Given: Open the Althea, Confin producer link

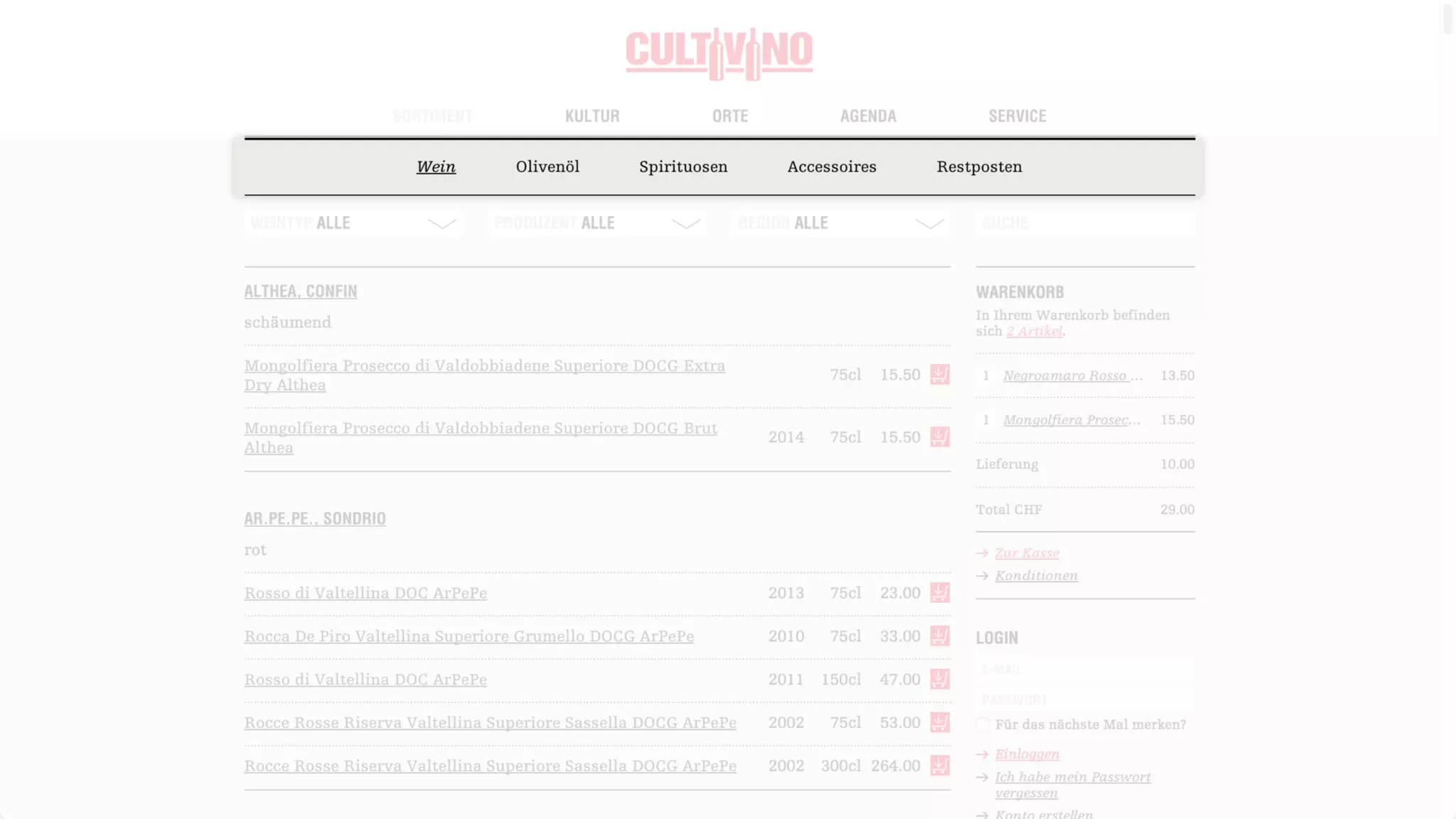Looking at the screenshot, I should 301,291.
